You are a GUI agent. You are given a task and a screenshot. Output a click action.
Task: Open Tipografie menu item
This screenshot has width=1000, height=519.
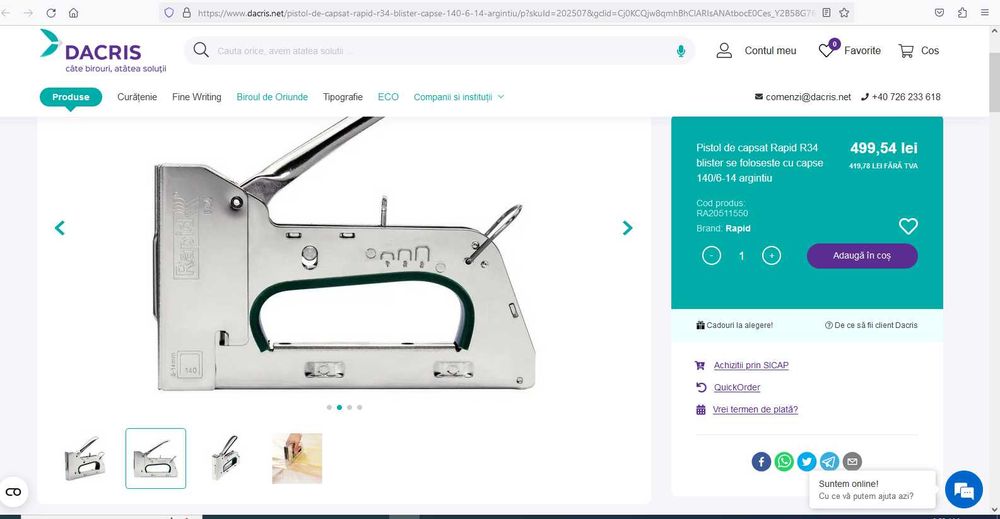coord(342,97)
